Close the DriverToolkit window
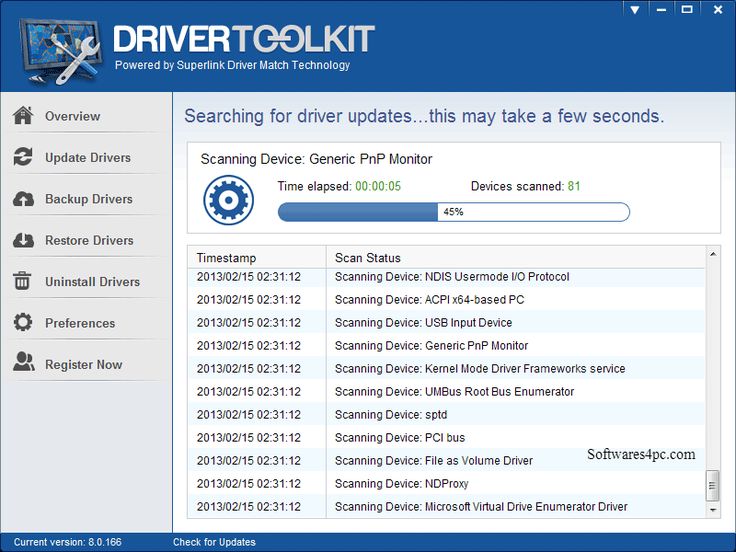 point(718,9)
